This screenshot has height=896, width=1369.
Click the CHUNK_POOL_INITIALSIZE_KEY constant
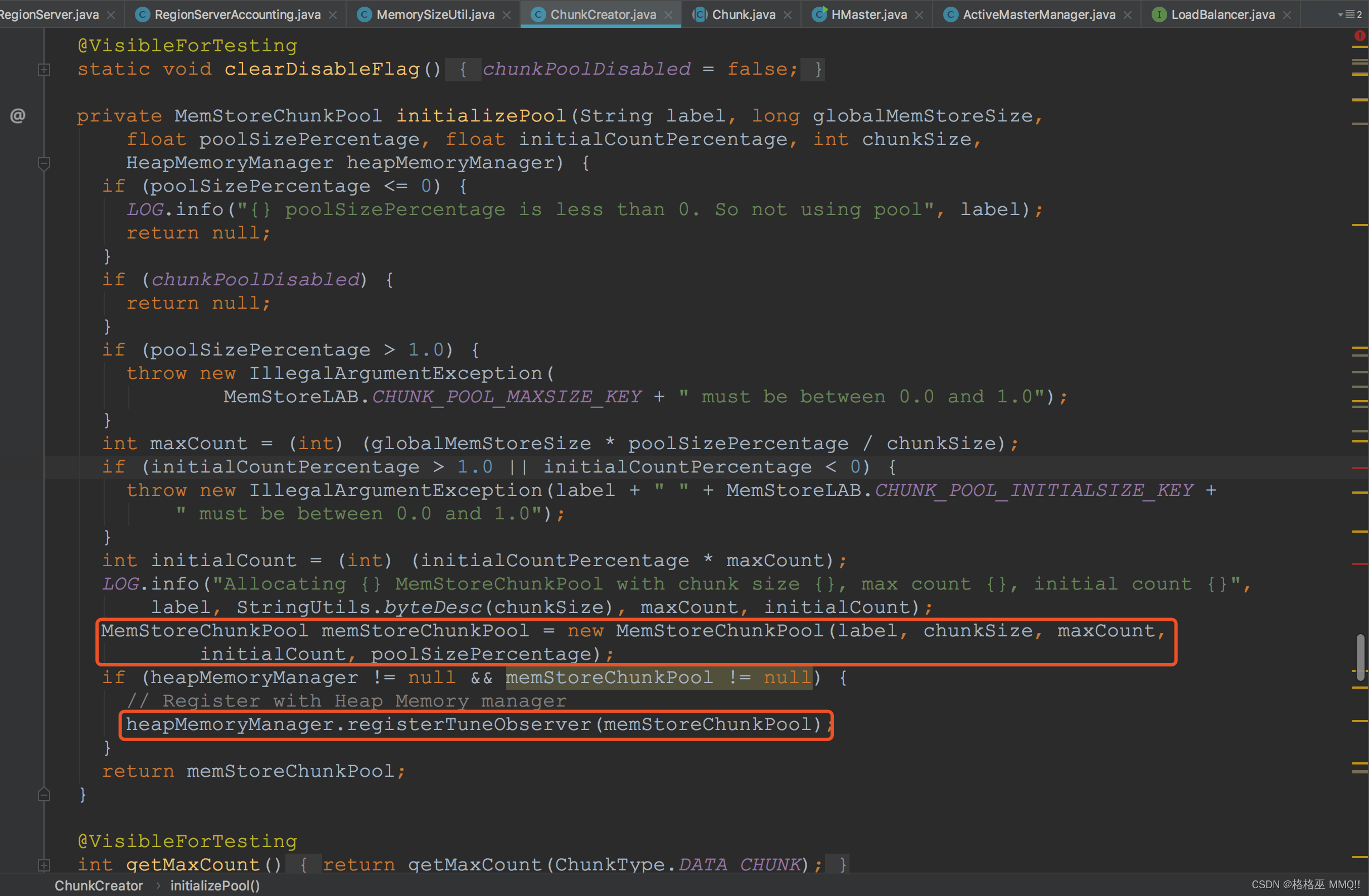(1033, 490)
